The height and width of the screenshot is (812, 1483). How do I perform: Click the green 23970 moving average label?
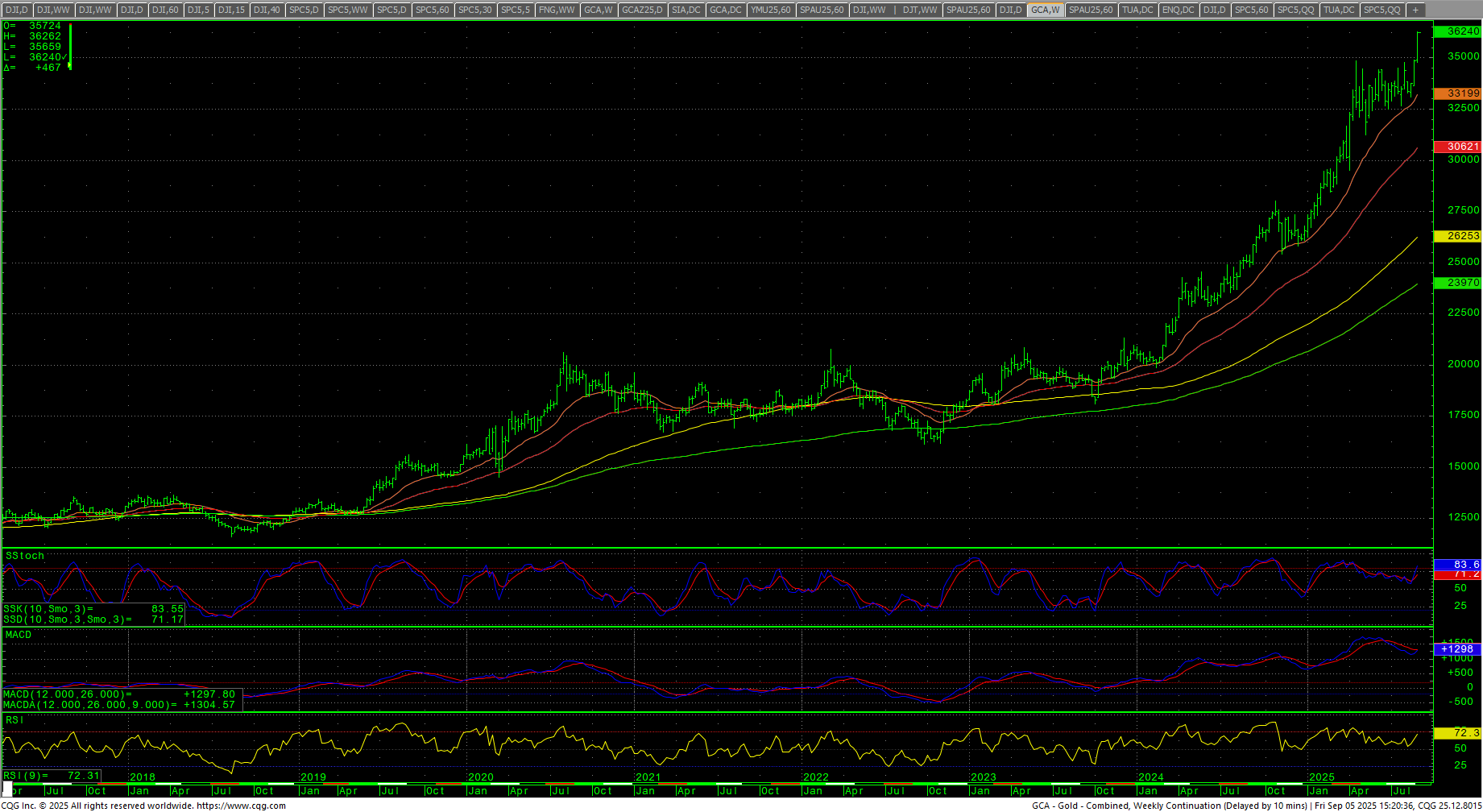coord(1458,283)
